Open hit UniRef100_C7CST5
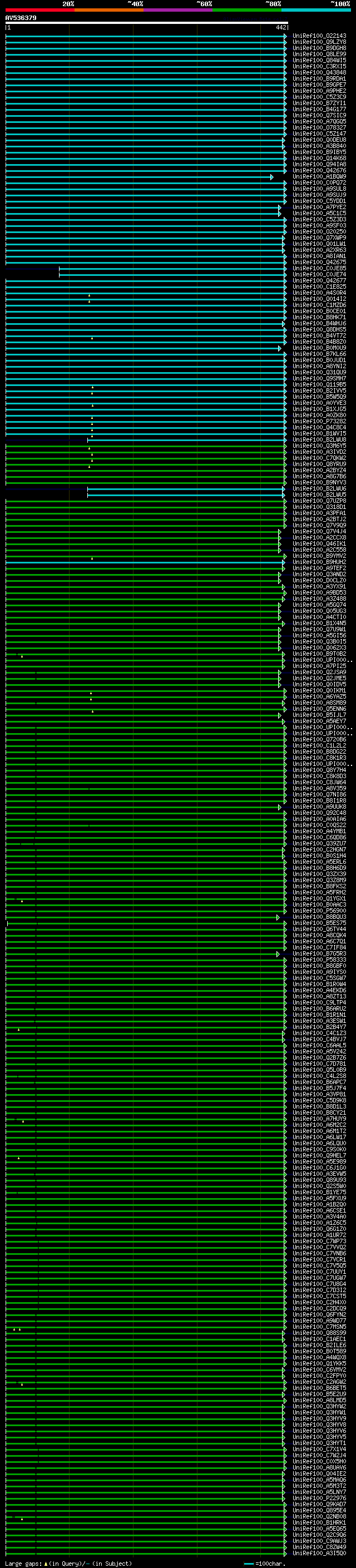Screen dimensions: 356x1568 319,1296
